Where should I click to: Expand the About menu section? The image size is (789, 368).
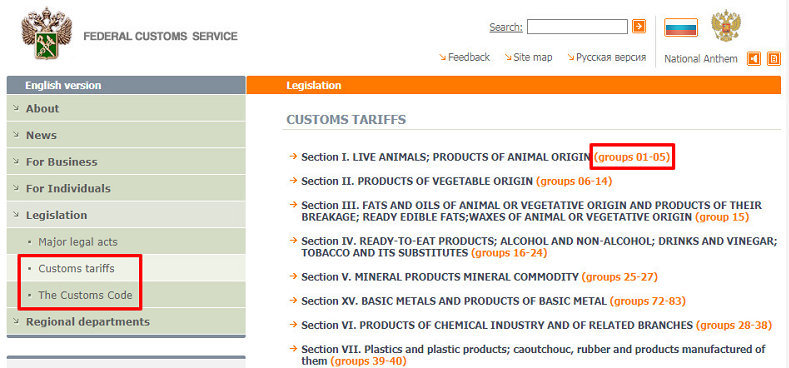click(x=126, y=108)
